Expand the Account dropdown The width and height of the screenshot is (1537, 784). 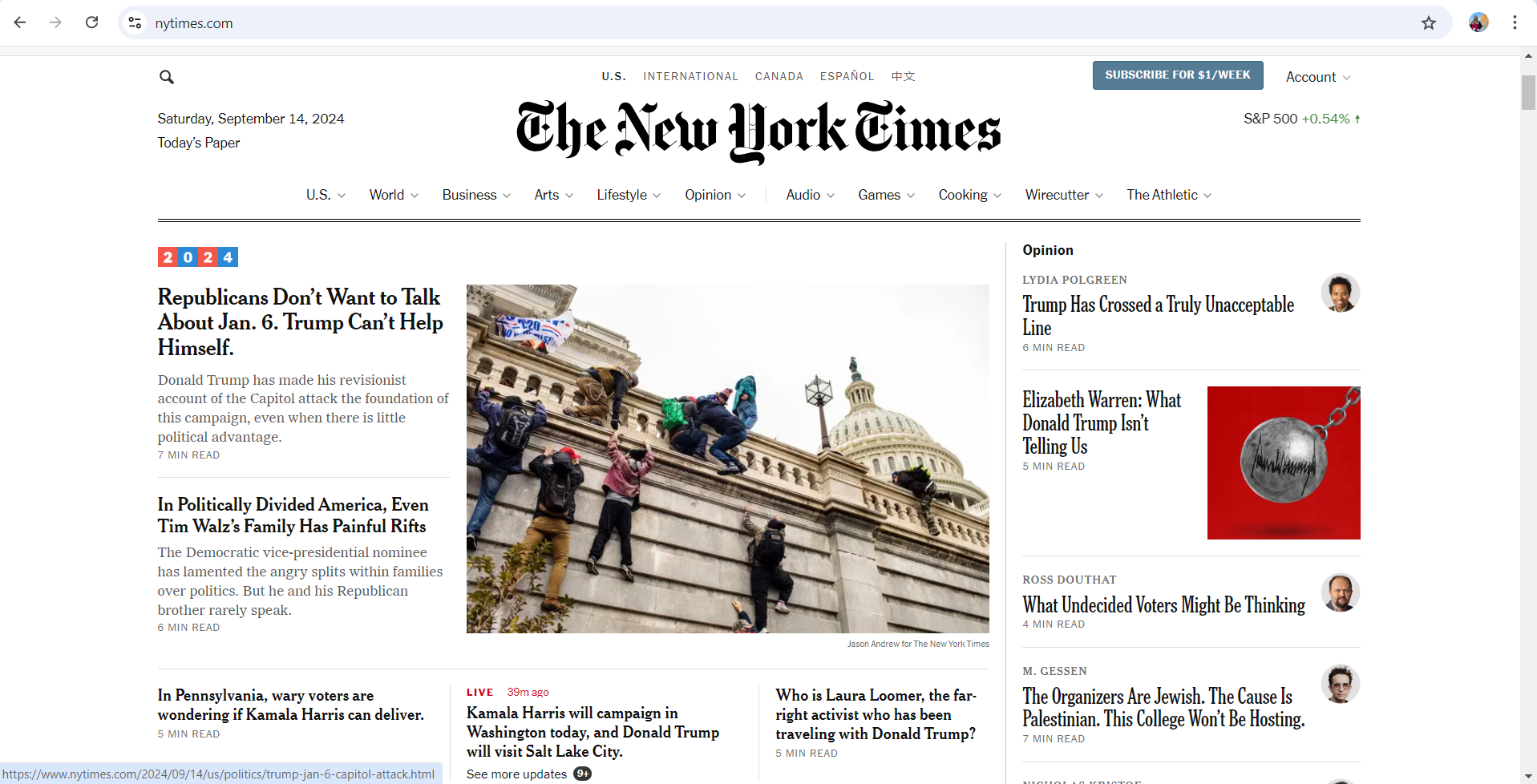pyautogui.click(x=1317, y=77)
